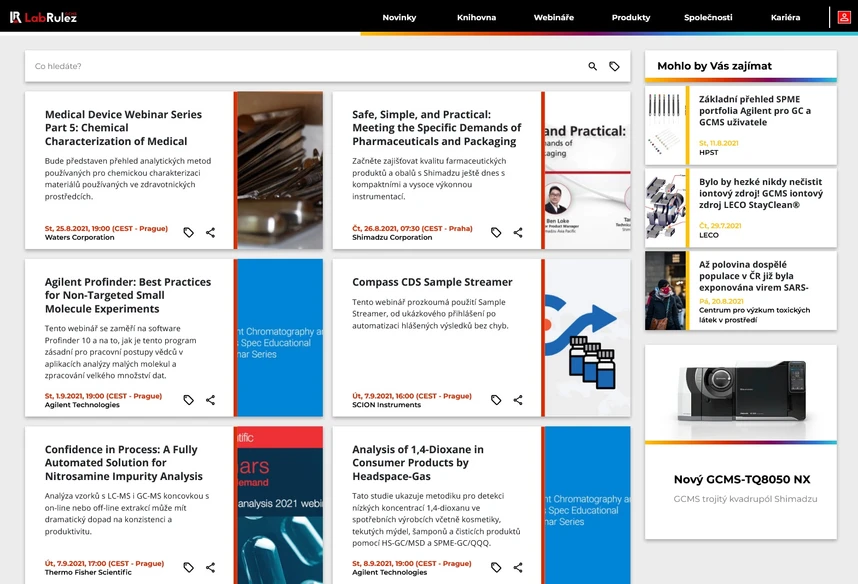Click tag icon on Compass CDS Sample Streamer card
Image resolution: width=858 pixels, height=584 pixels.
tap(496, 400)
